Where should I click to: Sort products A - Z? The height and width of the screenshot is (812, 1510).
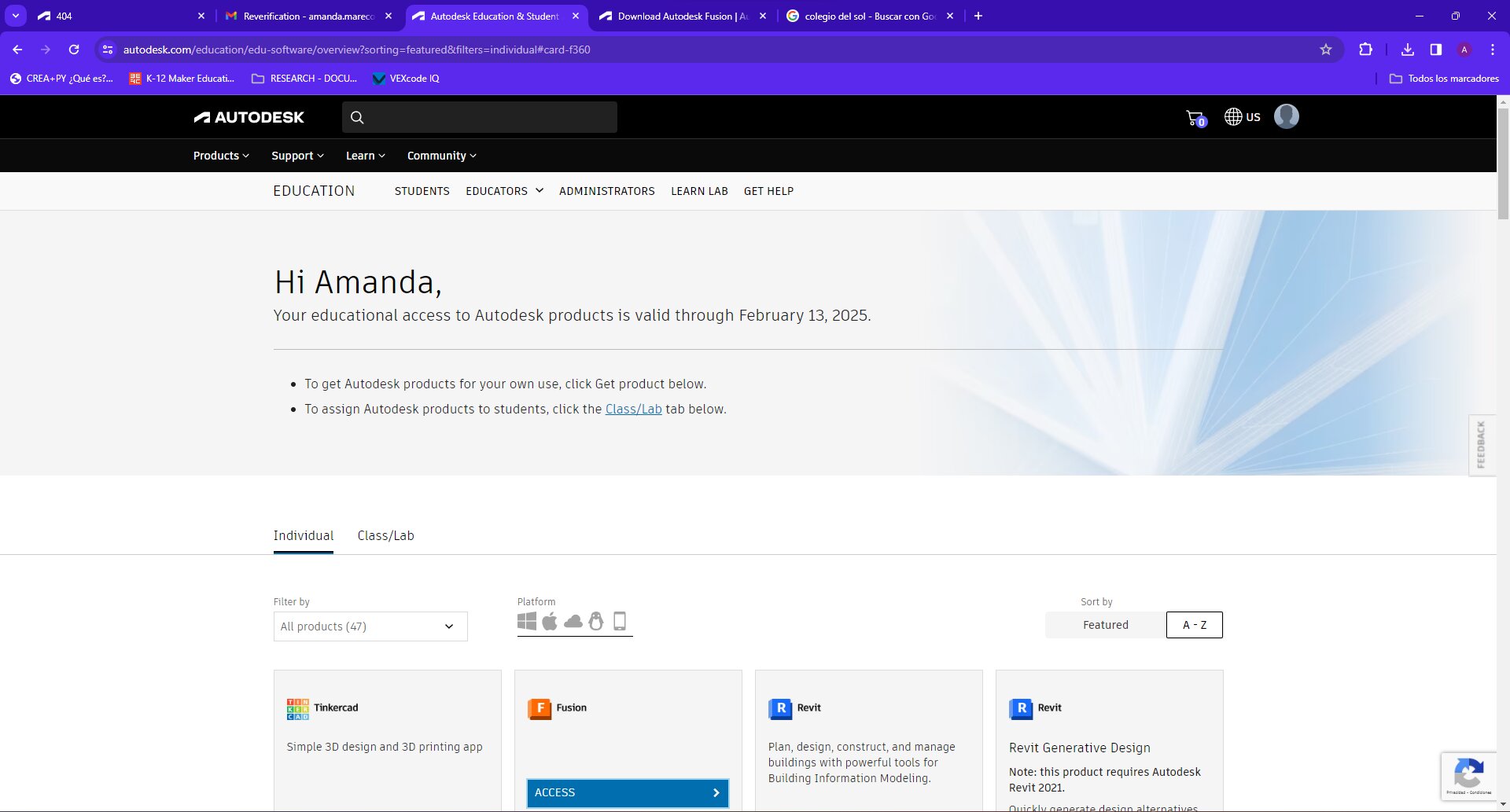tap(1195, 625)
